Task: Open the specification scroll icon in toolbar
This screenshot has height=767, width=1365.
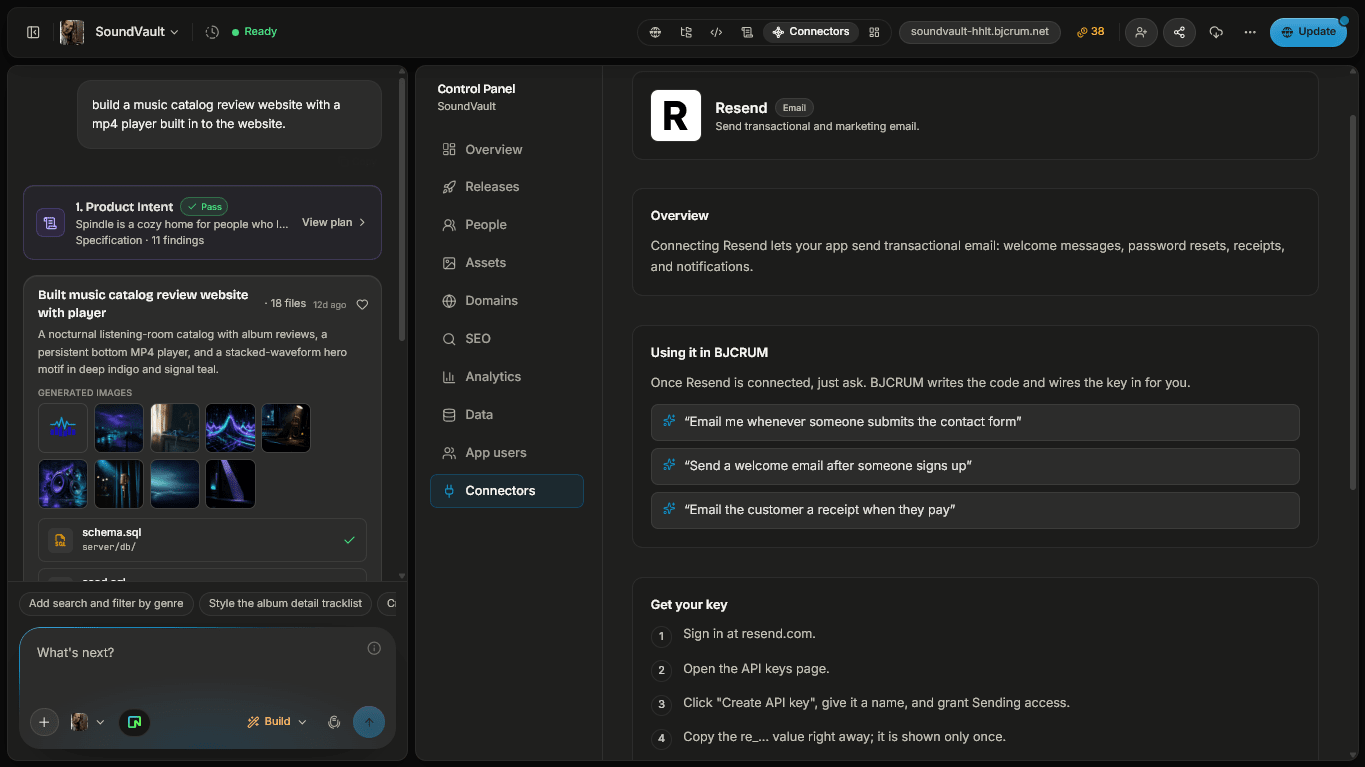Action: 747,32
